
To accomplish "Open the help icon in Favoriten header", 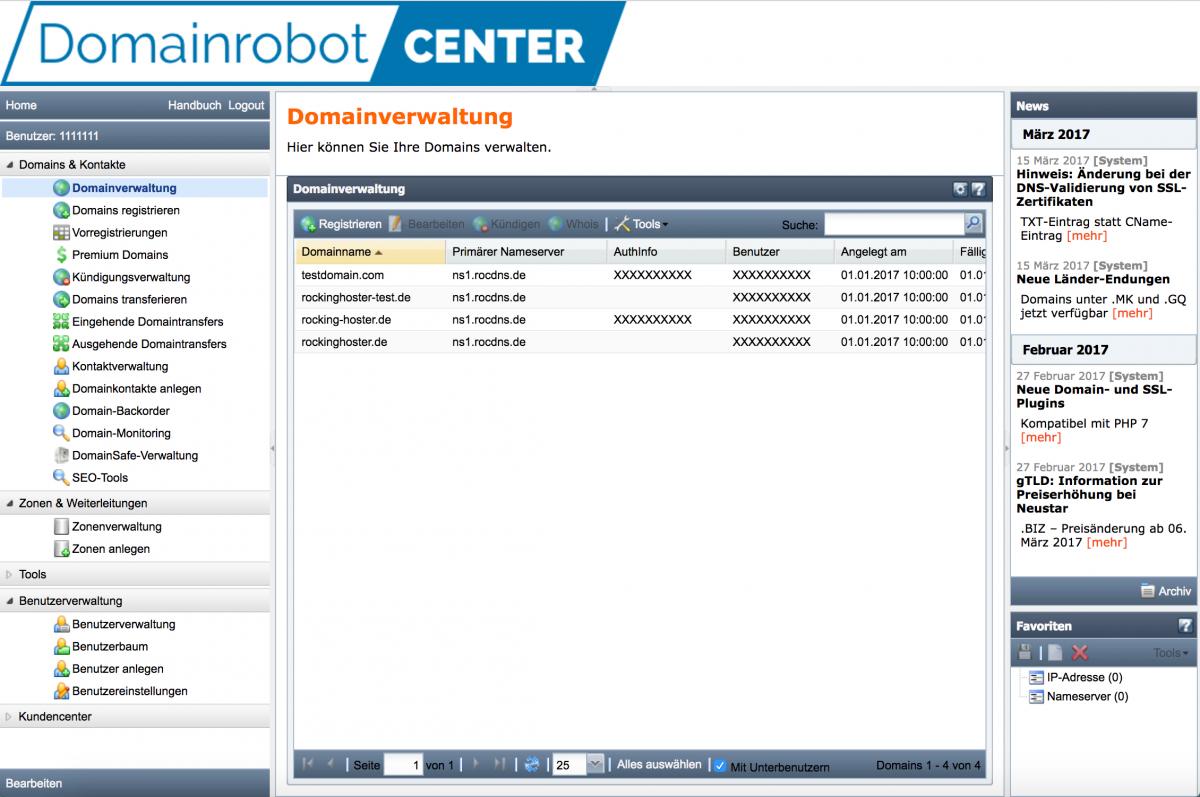I will [x=1185, y=626].
